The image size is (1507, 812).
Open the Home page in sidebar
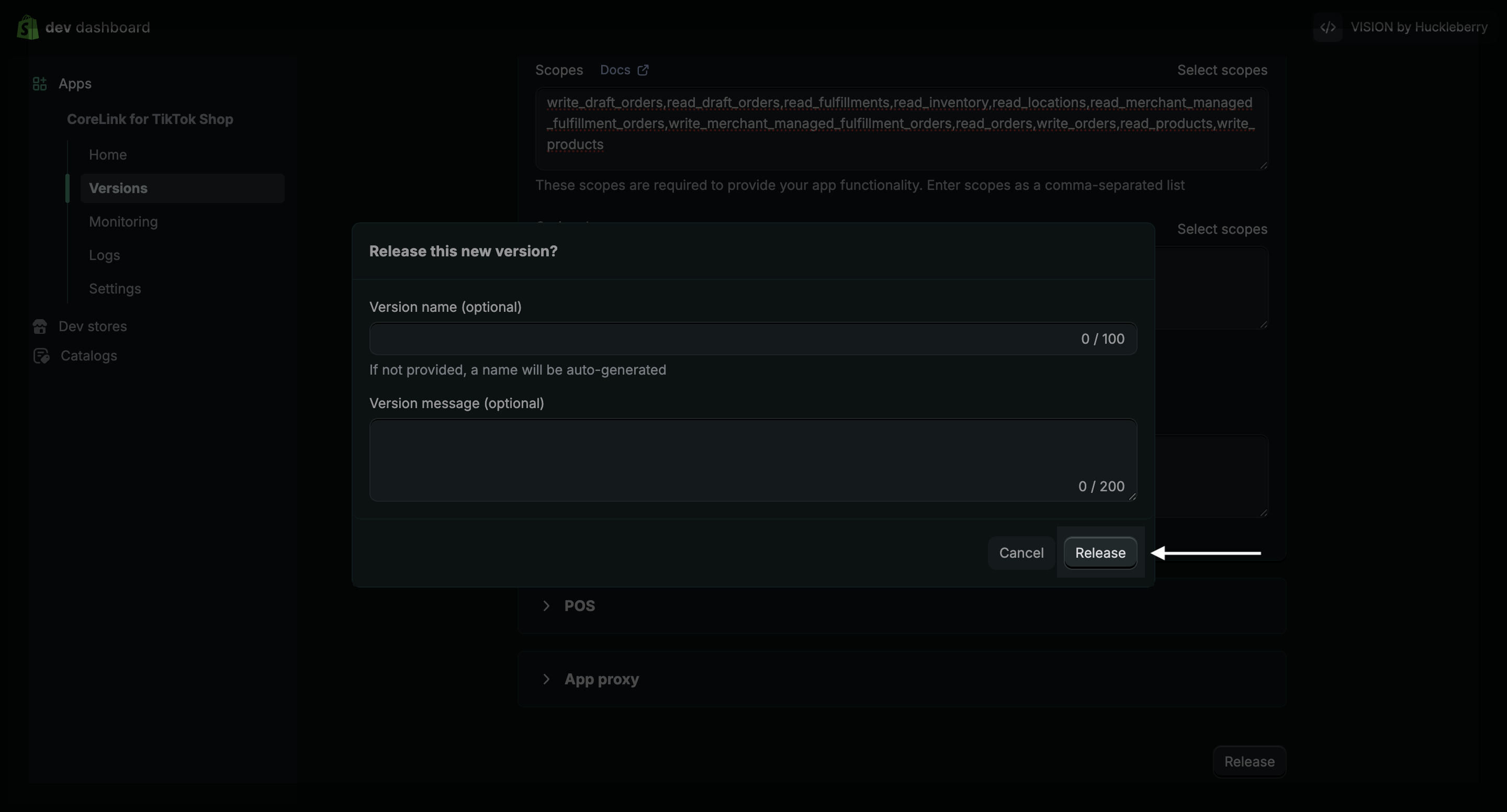(x=108, y=154)
